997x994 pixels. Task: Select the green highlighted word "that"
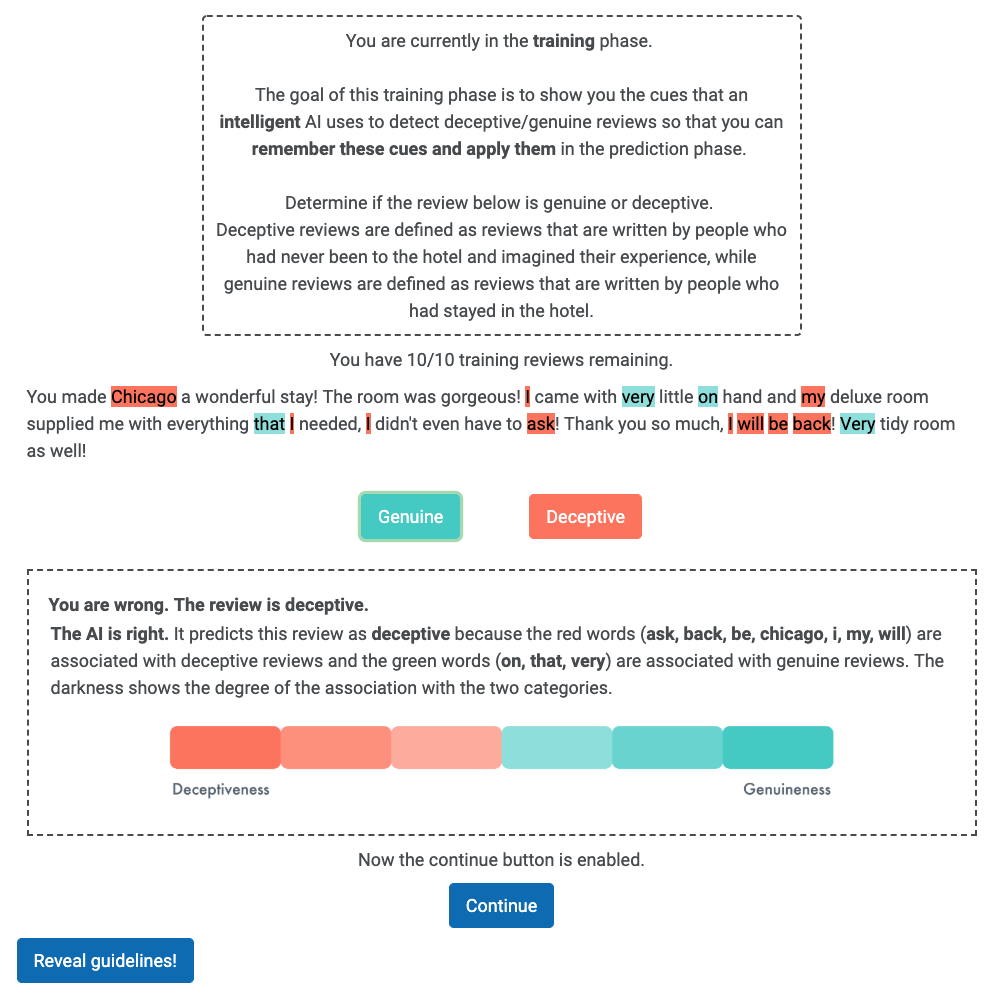269,424
